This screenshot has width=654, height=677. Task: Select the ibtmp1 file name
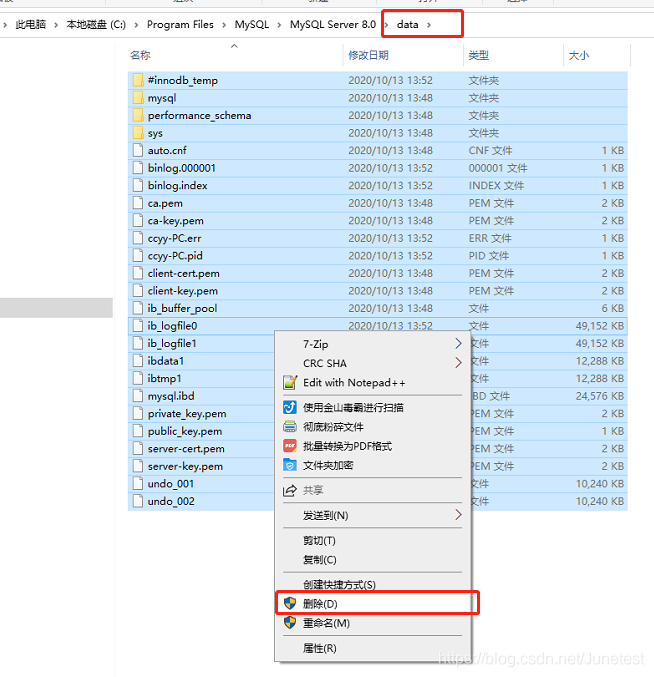[164, 379]
